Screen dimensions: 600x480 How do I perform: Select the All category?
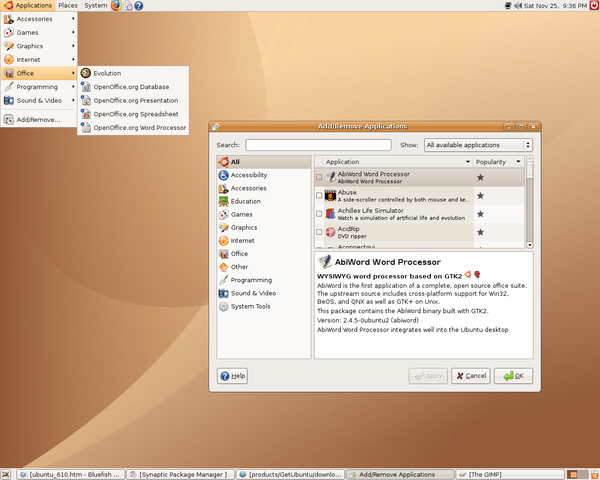pyautogui.click(x=264, y=162)
